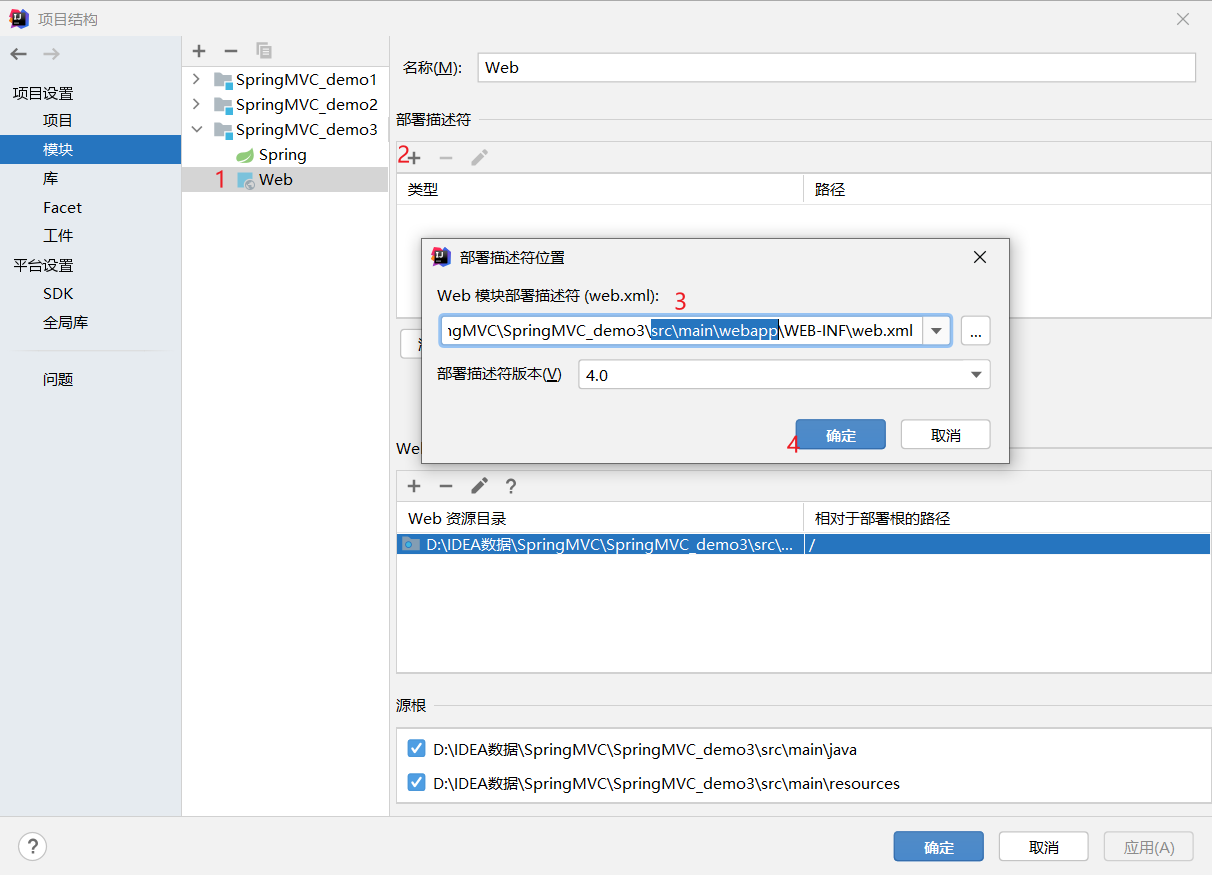Expand the SpringMVC_demo1 module tree node

(x=196, y=79)
